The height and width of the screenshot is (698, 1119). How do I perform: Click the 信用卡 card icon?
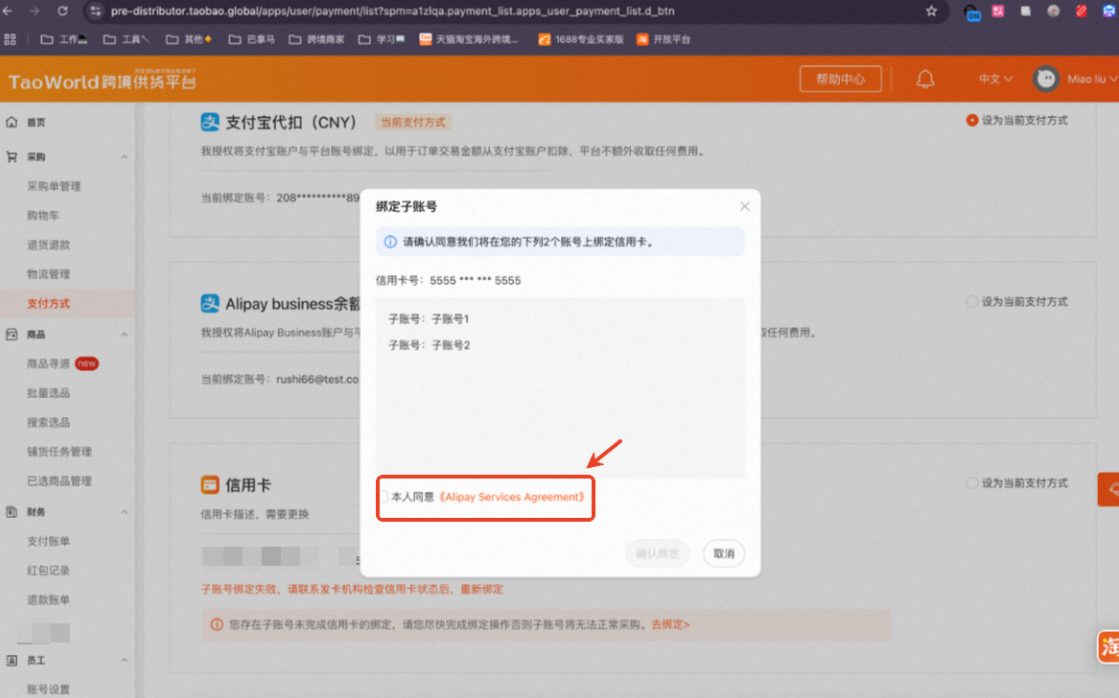click(x=210, y=485)
